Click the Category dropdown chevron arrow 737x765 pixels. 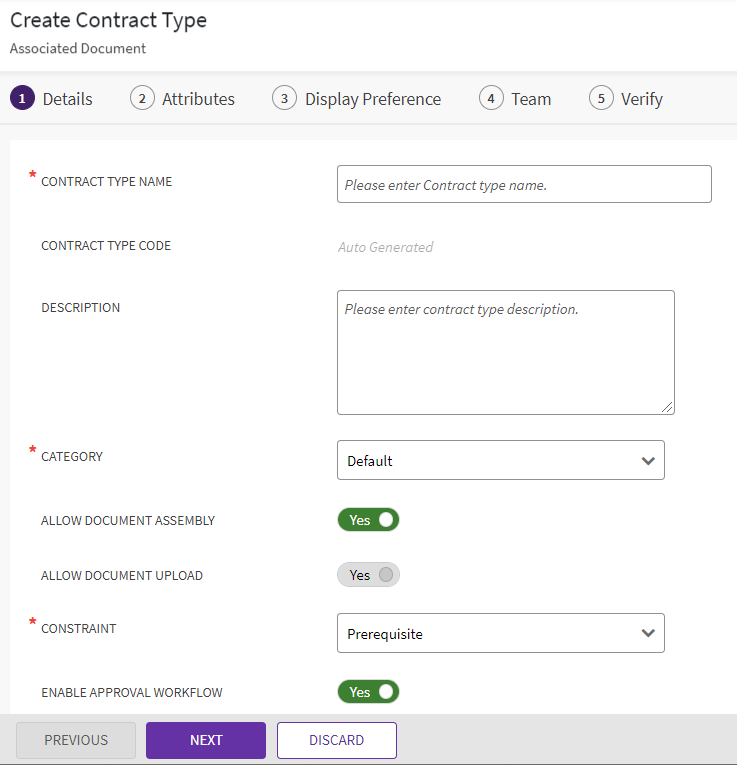[648, 461]
